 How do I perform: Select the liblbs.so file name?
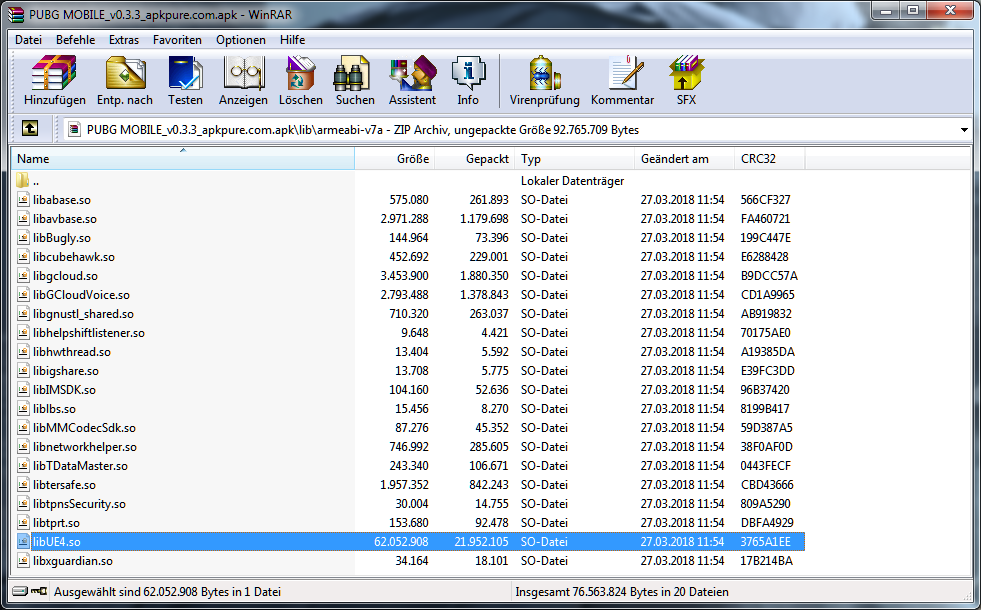point(54,409)
